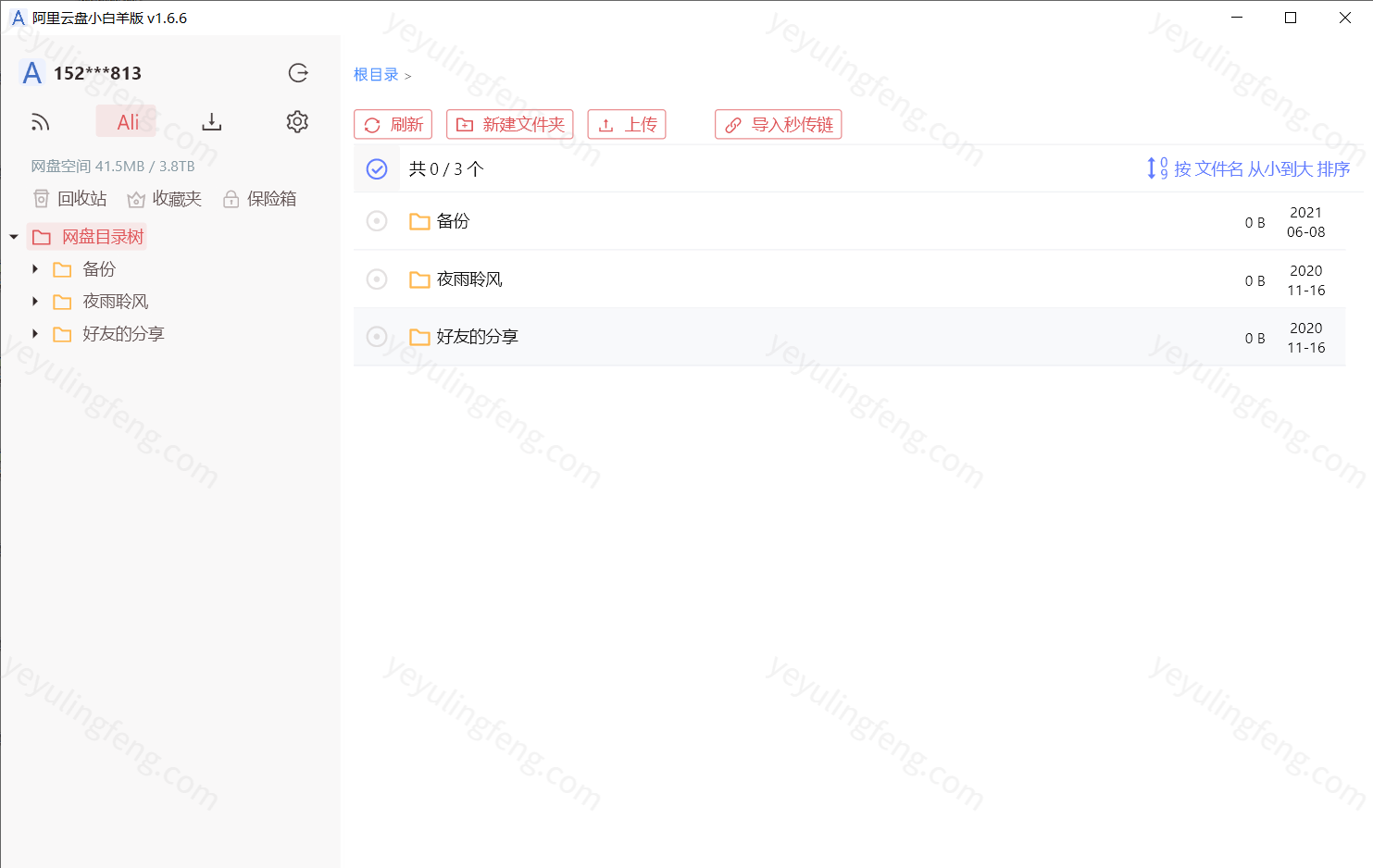Toggle the select-all checkbox in the file list header
Viewport: 1373px width, 868px height.
tap(377, 169)
